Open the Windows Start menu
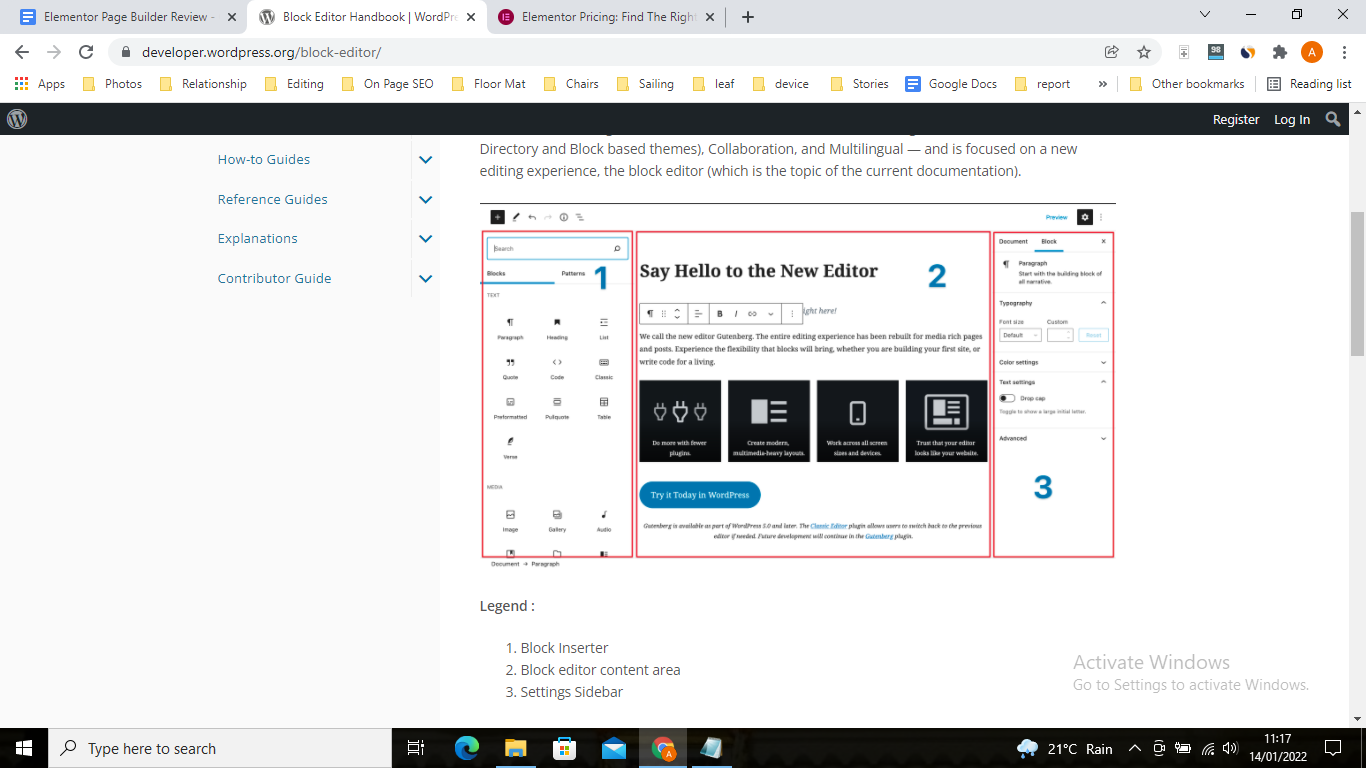 click(x=23, y=748)
